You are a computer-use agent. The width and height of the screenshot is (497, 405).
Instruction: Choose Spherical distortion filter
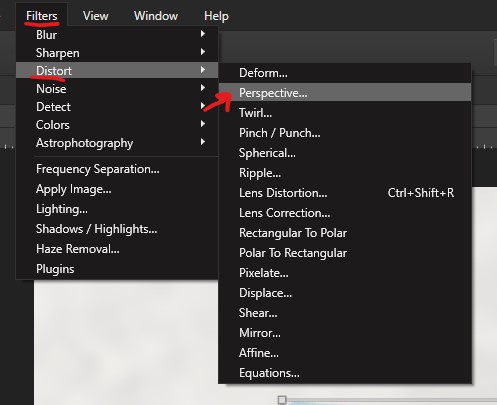click(x=345, y=153)
